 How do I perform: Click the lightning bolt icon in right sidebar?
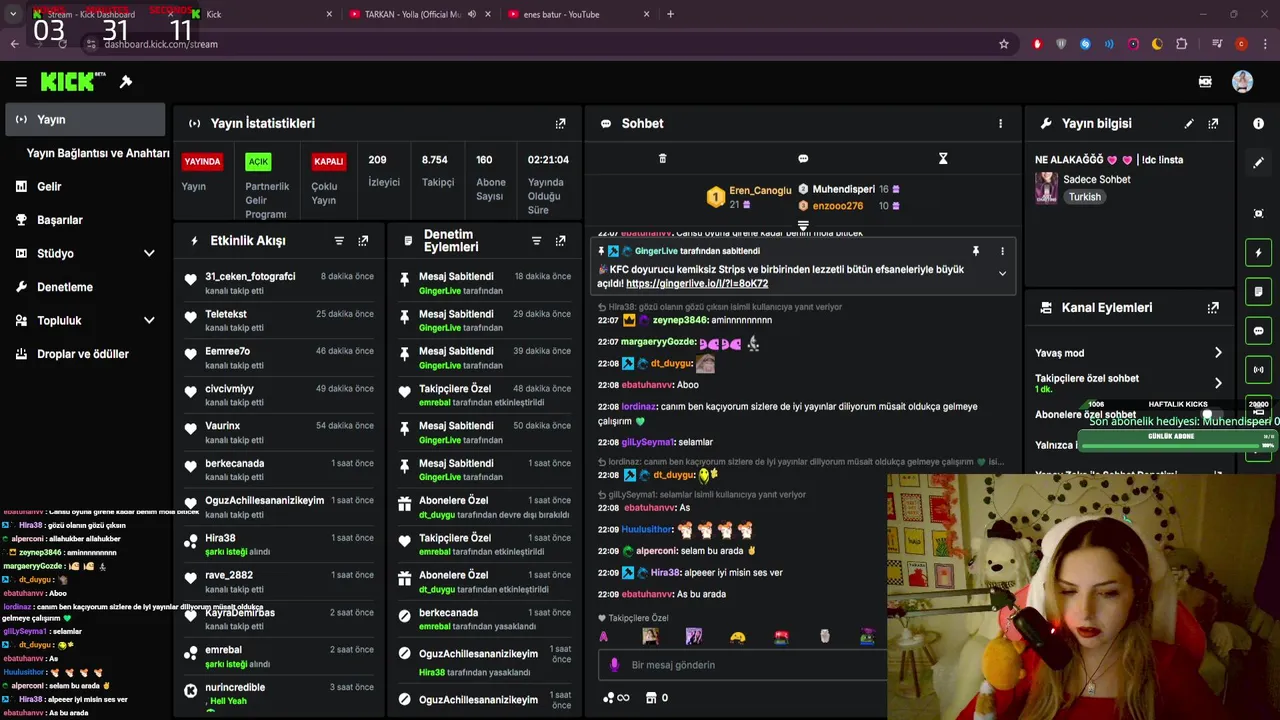tap(1258, 252)
